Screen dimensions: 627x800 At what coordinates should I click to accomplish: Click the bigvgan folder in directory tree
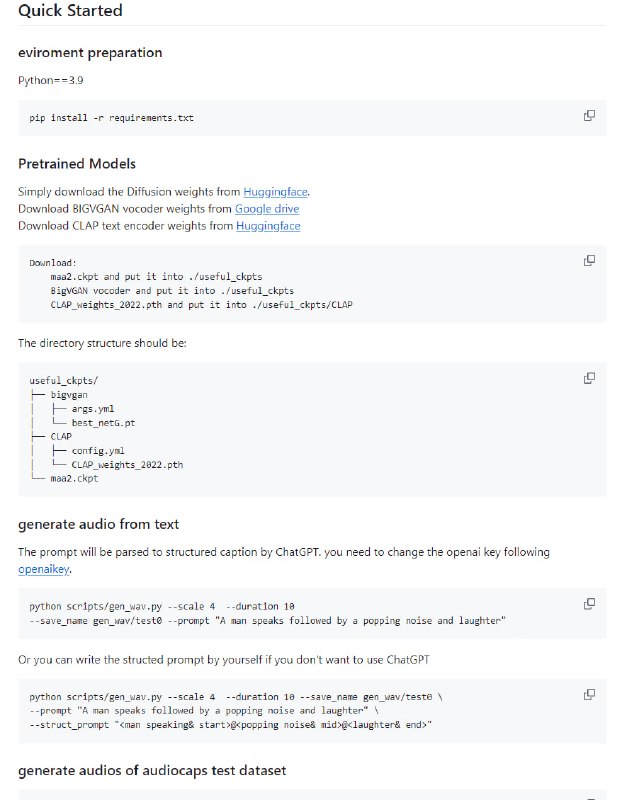[70, 395]
